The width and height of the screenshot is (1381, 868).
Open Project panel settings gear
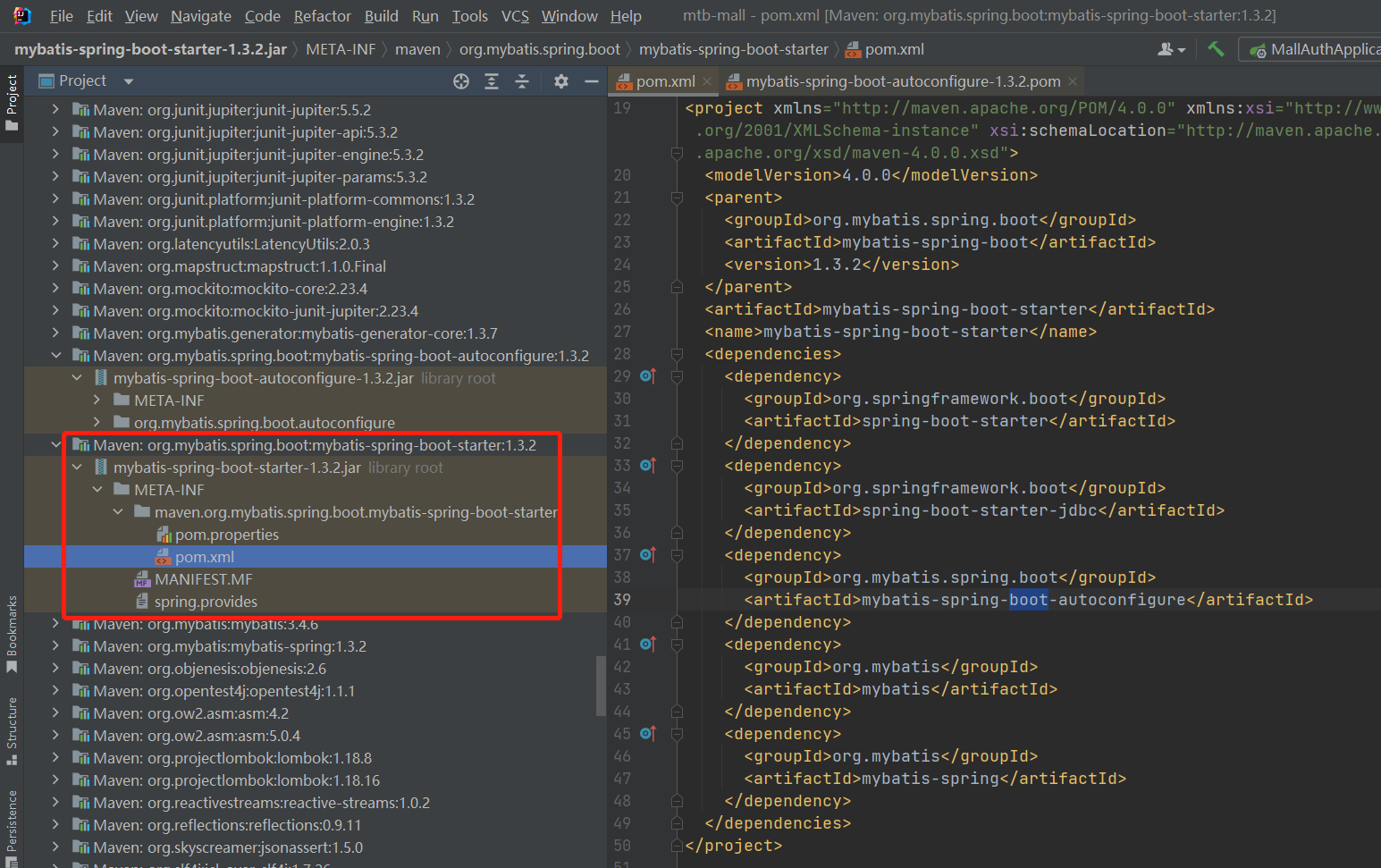pyautogui.click(x=561, y=81)
